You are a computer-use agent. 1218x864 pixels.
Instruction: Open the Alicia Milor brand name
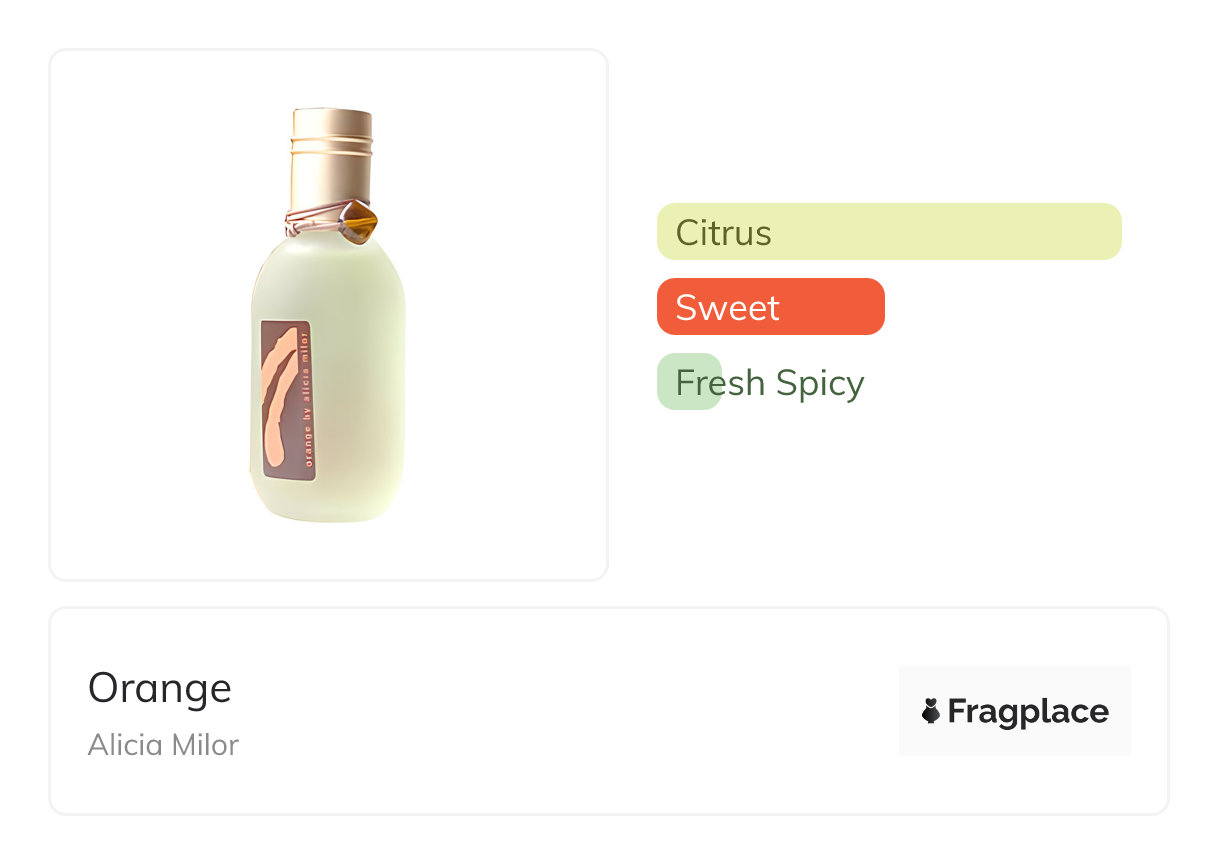[x=163, y=745]
